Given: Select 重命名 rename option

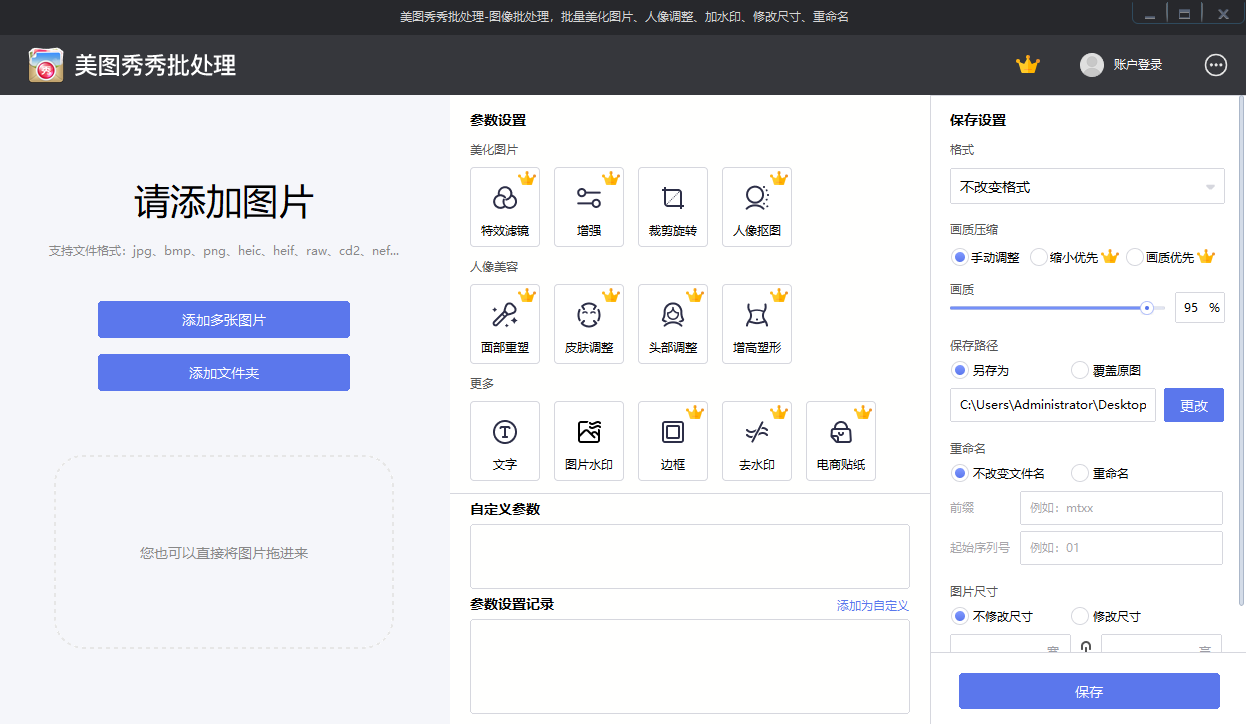Looking at the screenshot, I should pos(1101,473).
